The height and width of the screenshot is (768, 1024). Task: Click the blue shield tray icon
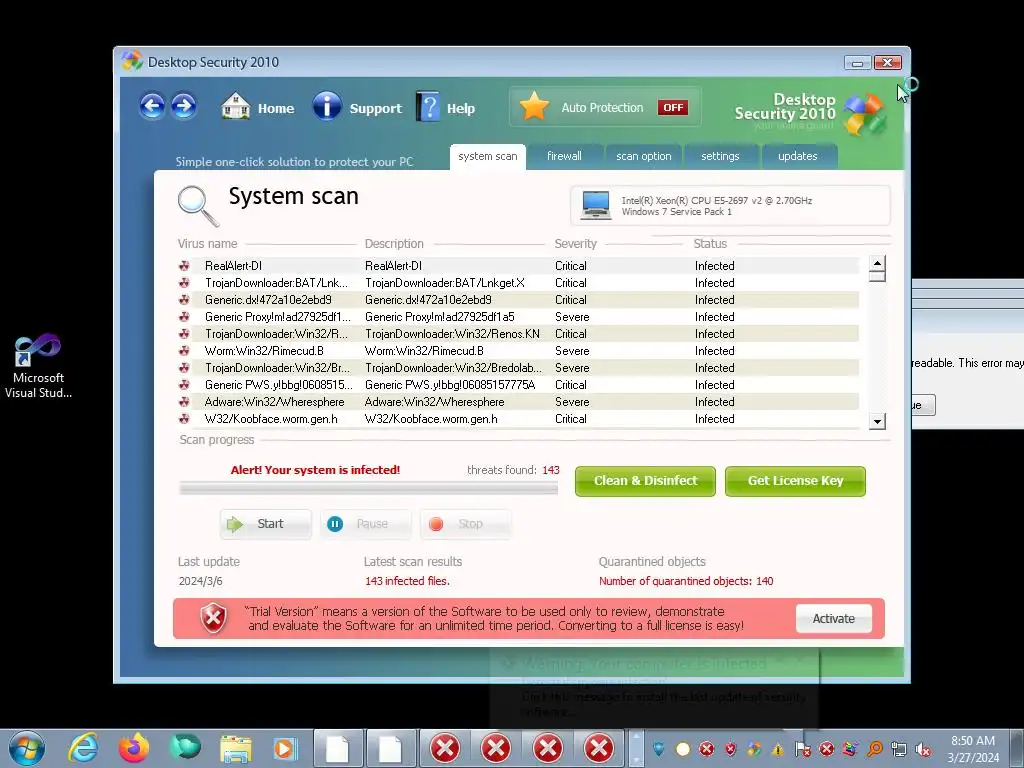(658, 749)
